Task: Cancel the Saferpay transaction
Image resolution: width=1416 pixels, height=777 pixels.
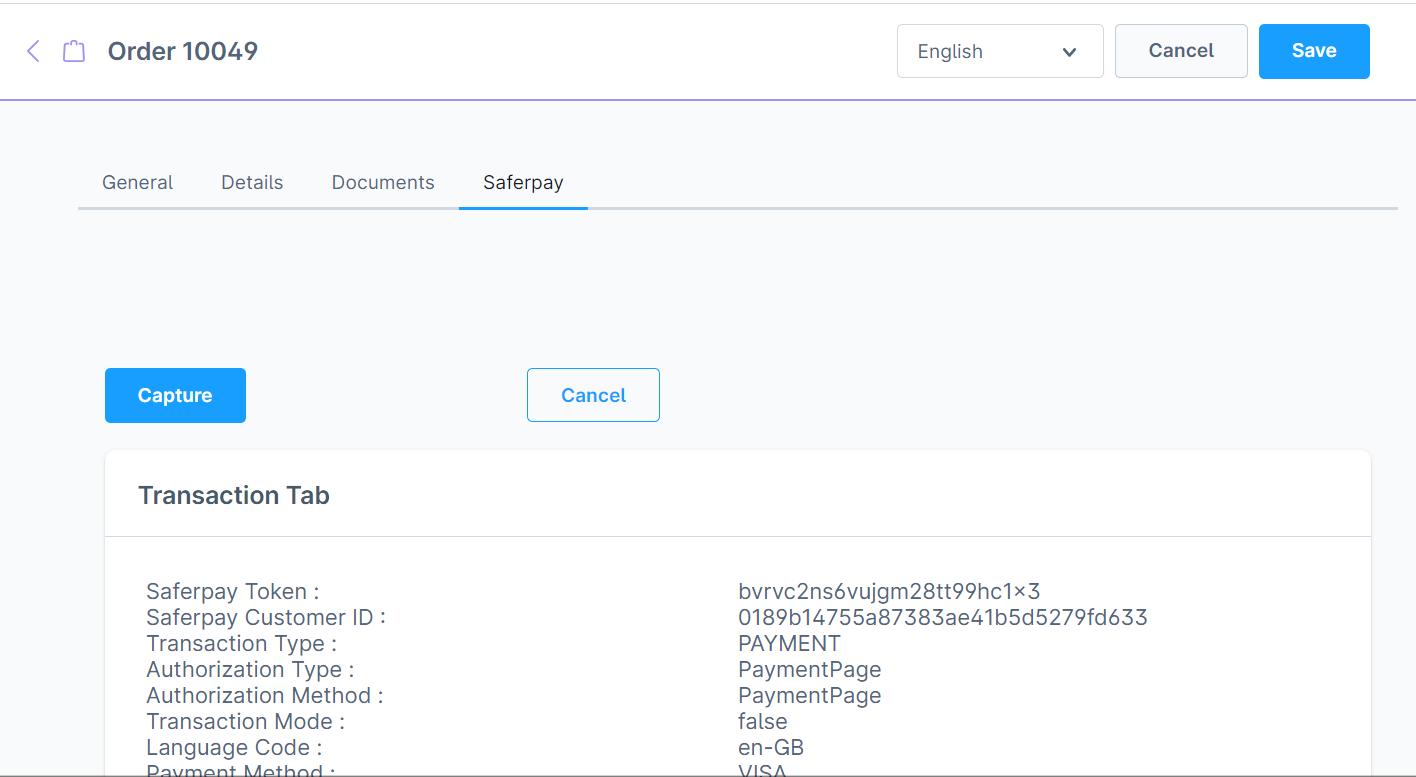Action: [593, 394]
